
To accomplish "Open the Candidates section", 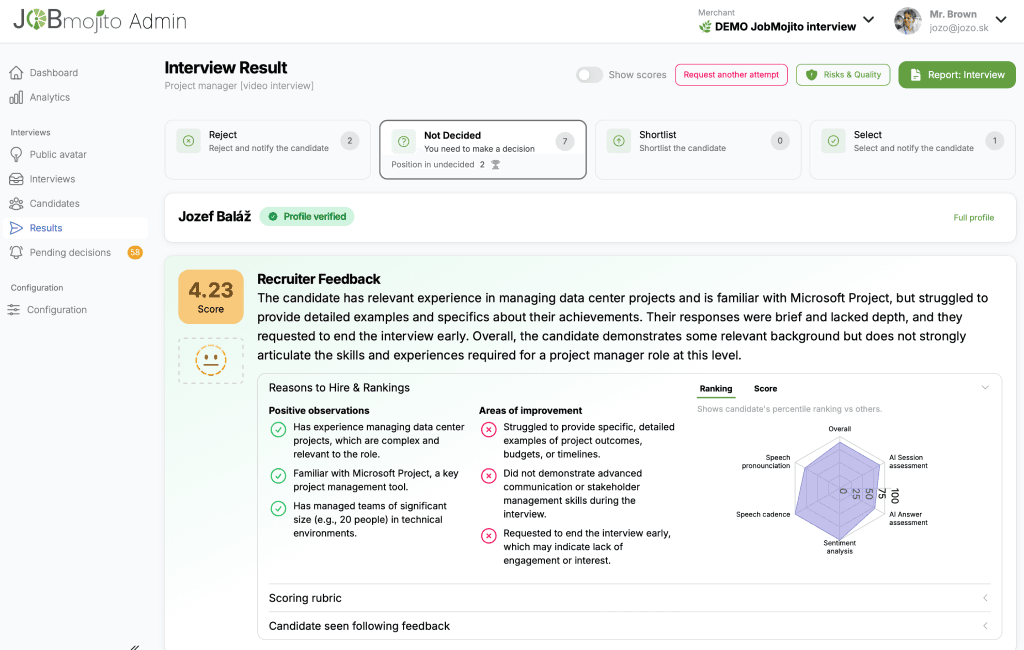I will pyautogui.click(x=57, y=203).
